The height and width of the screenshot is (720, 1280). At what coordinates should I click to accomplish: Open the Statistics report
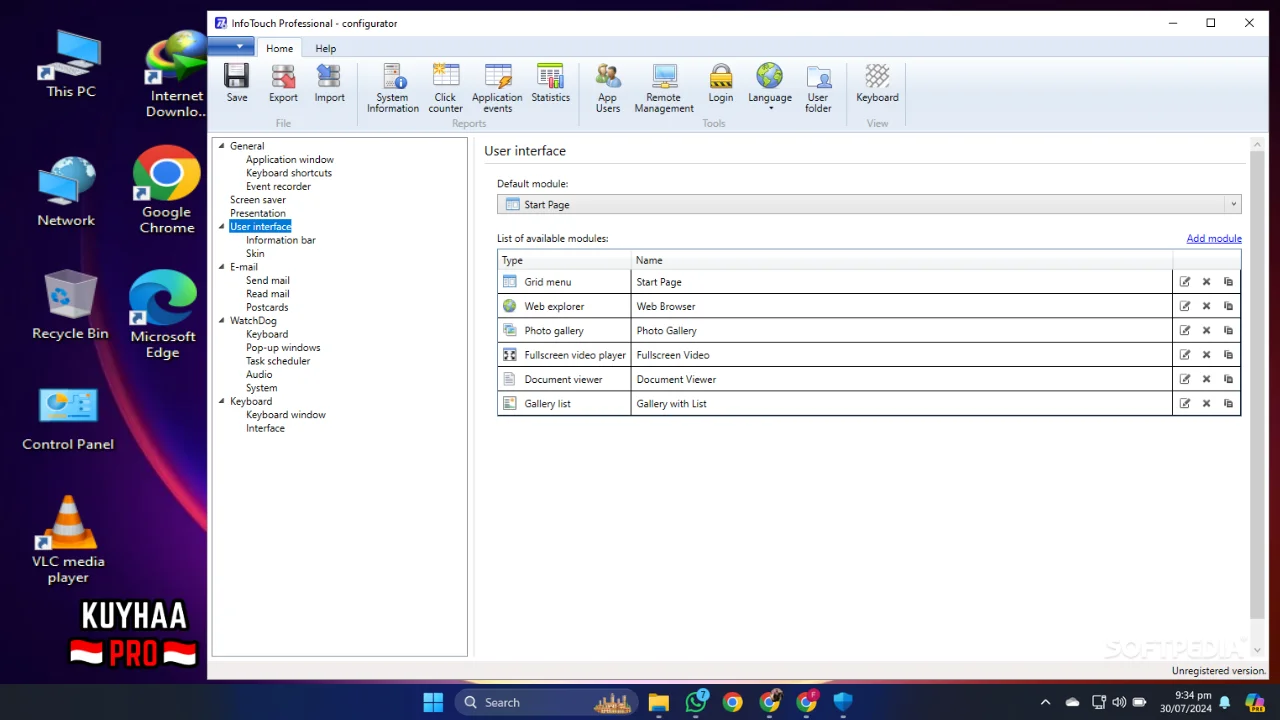pos(550,83)
